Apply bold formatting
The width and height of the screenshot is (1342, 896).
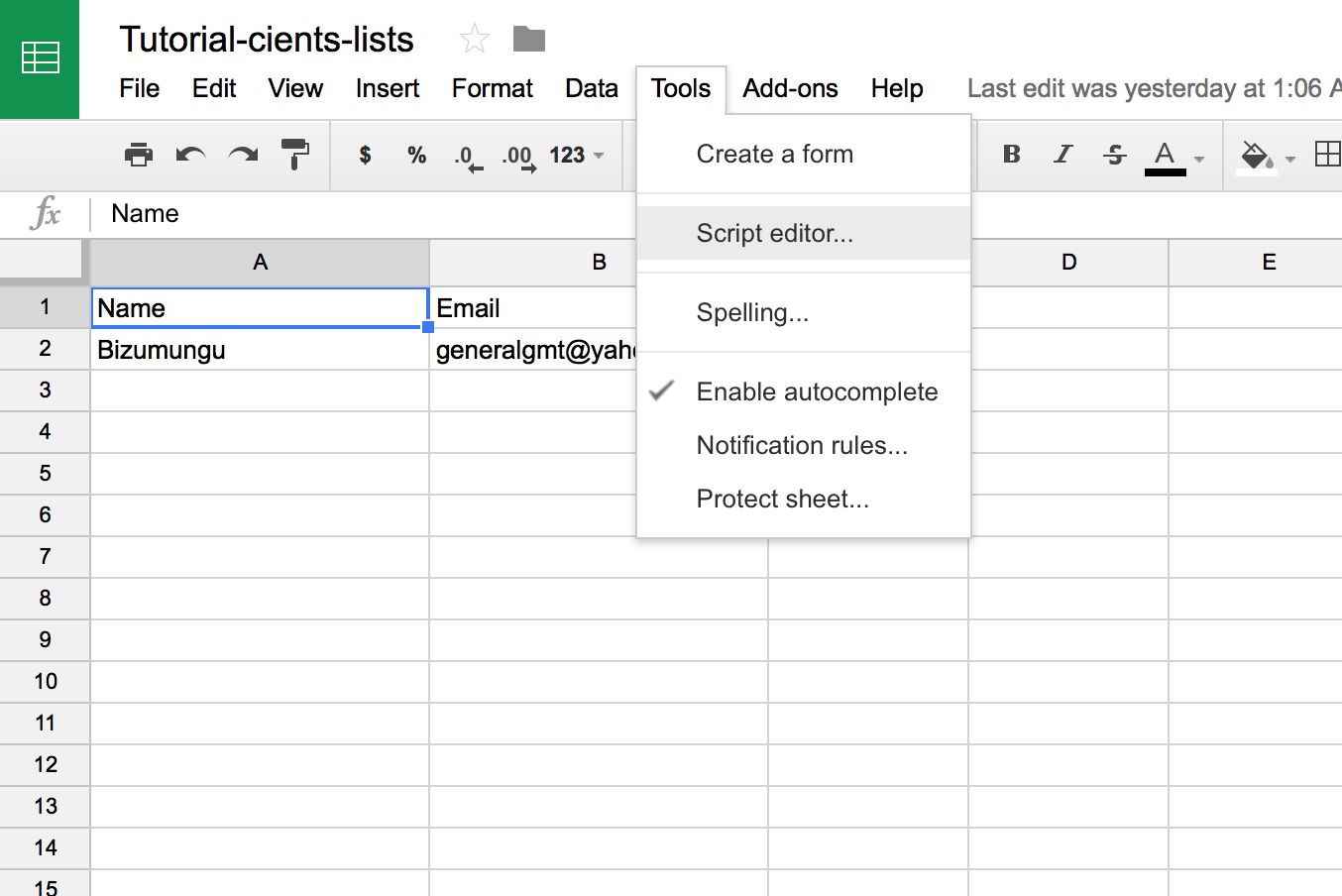coord(1010,155)
